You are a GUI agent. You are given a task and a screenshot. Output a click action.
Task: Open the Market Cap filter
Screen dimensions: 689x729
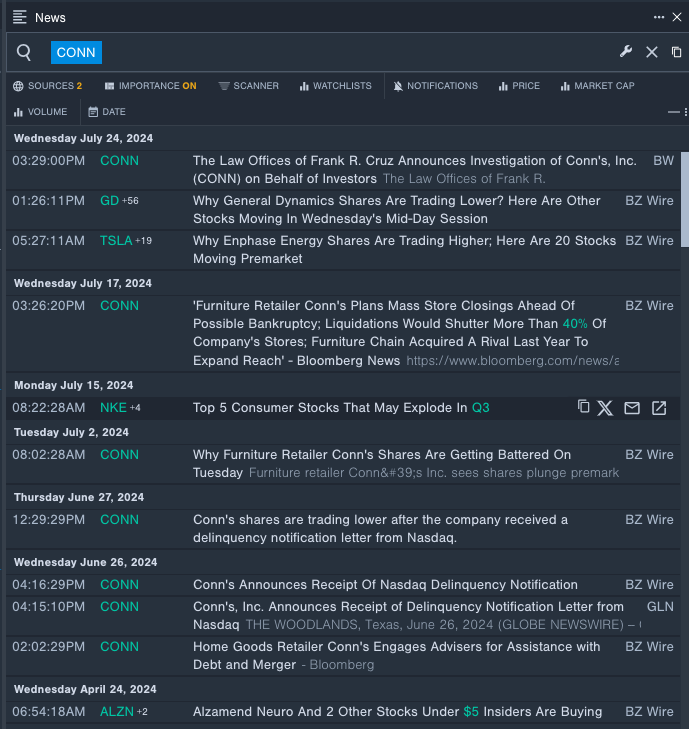[597, 86]
